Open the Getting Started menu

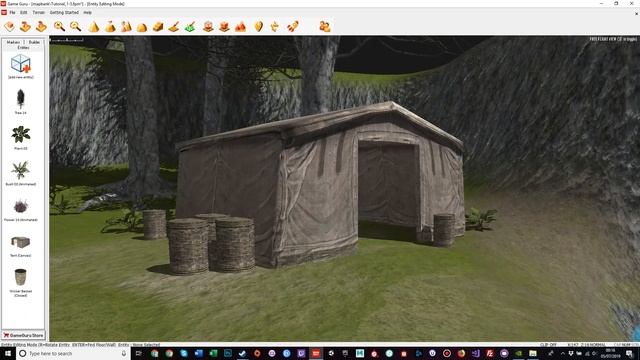[x=64, y=13]
